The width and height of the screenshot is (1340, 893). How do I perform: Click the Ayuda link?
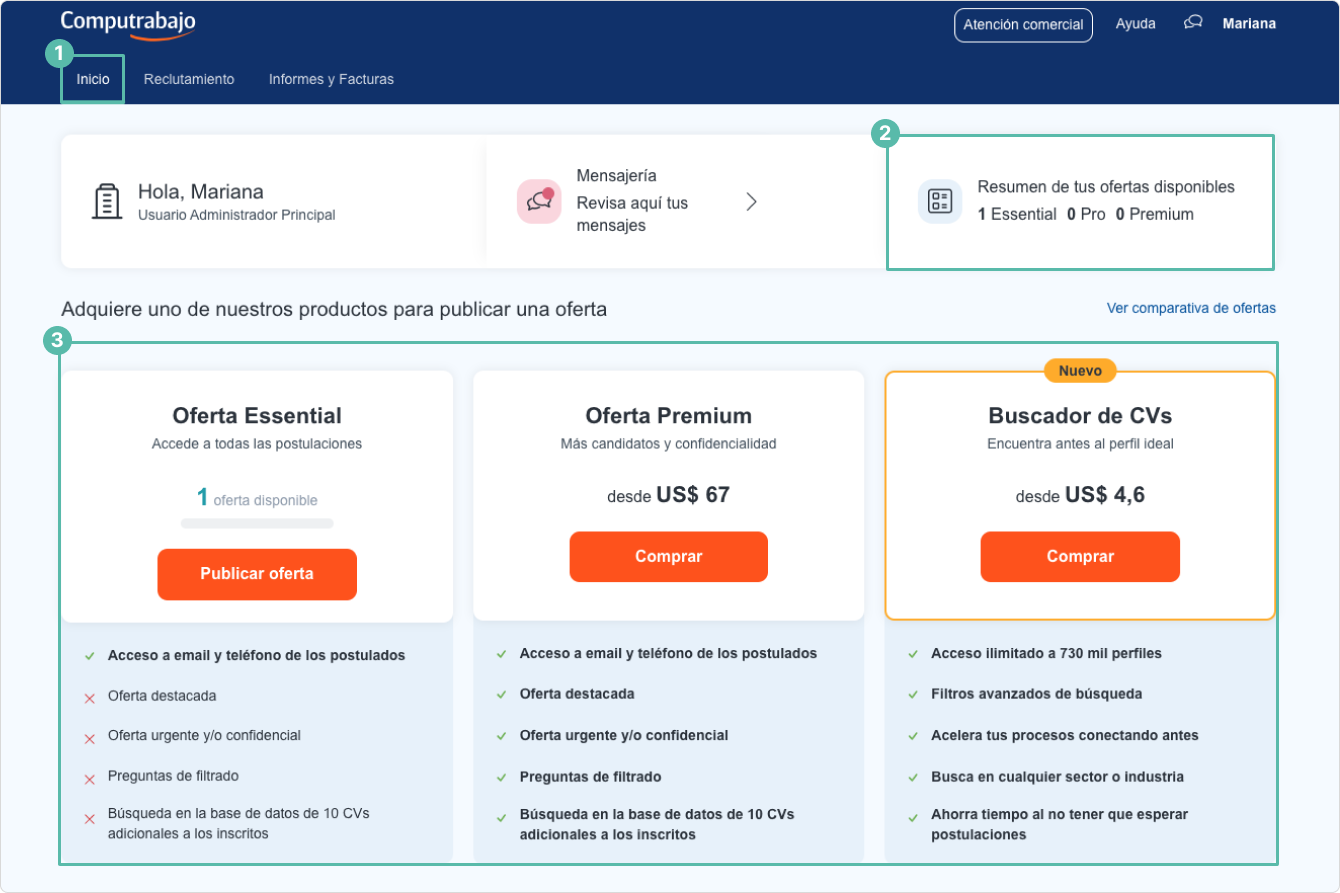(x=1135, y=22)
